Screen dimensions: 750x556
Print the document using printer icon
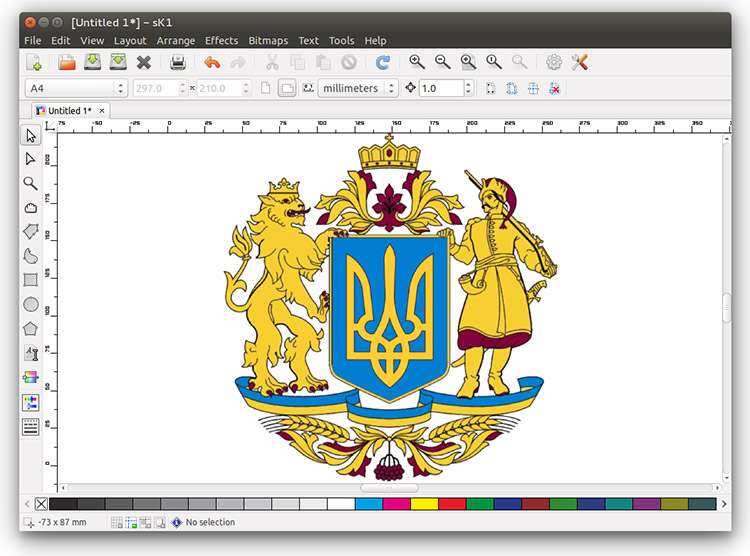coord(178,62)
